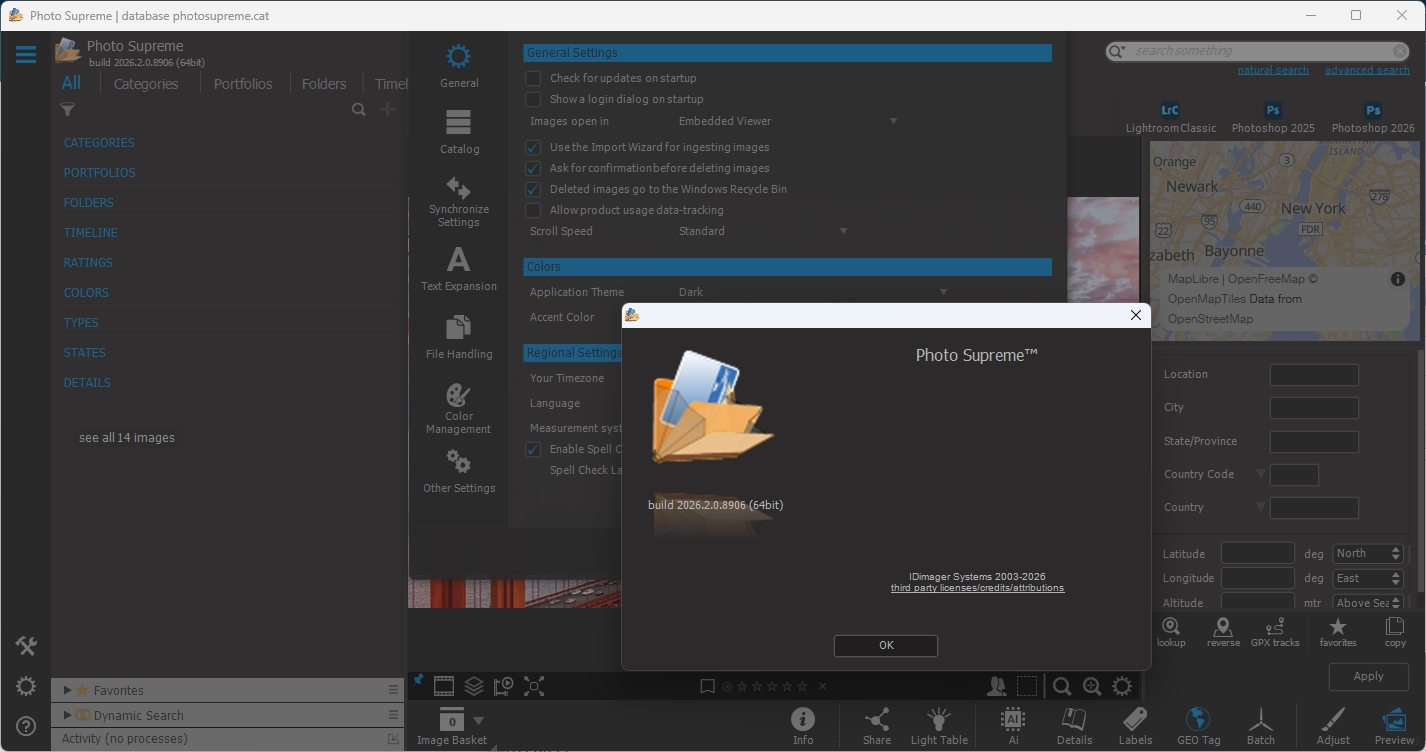Click OK in the About dialog

tap(885, 645)
